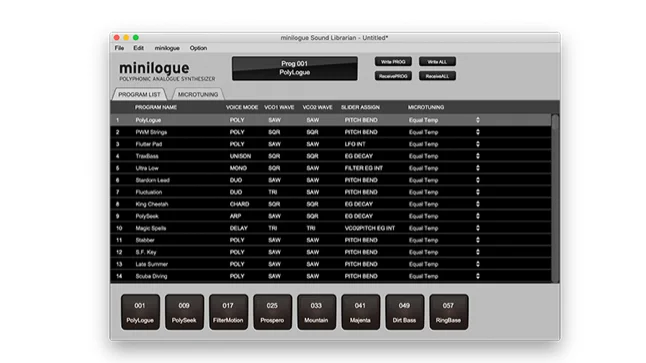
Task: Select program name King Cheetah
Action: point(152,204)
